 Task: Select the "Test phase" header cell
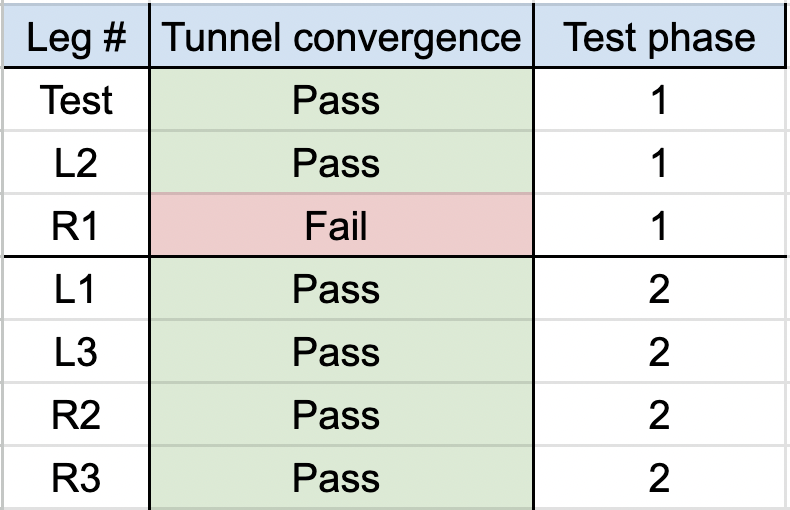658,38
